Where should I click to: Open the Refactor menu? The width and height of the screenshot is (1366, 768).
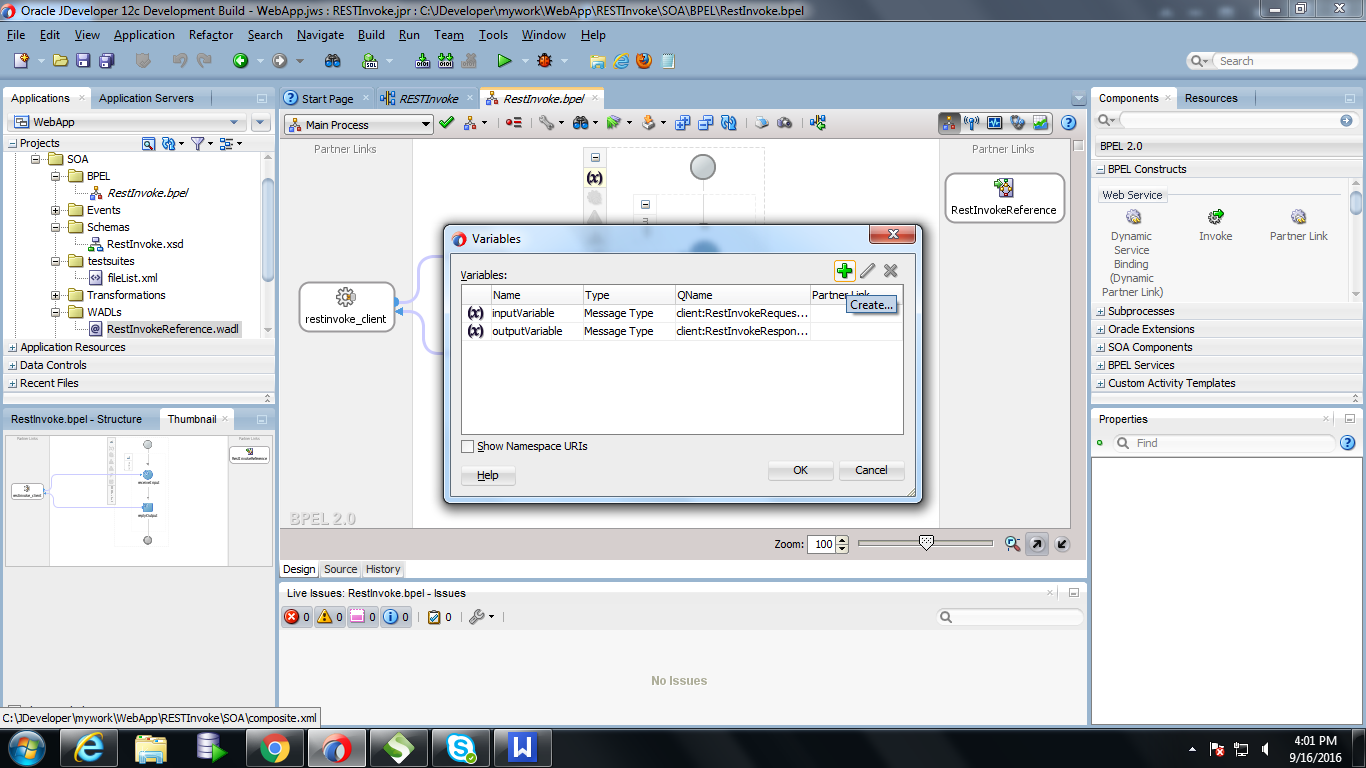click(210, 34)
